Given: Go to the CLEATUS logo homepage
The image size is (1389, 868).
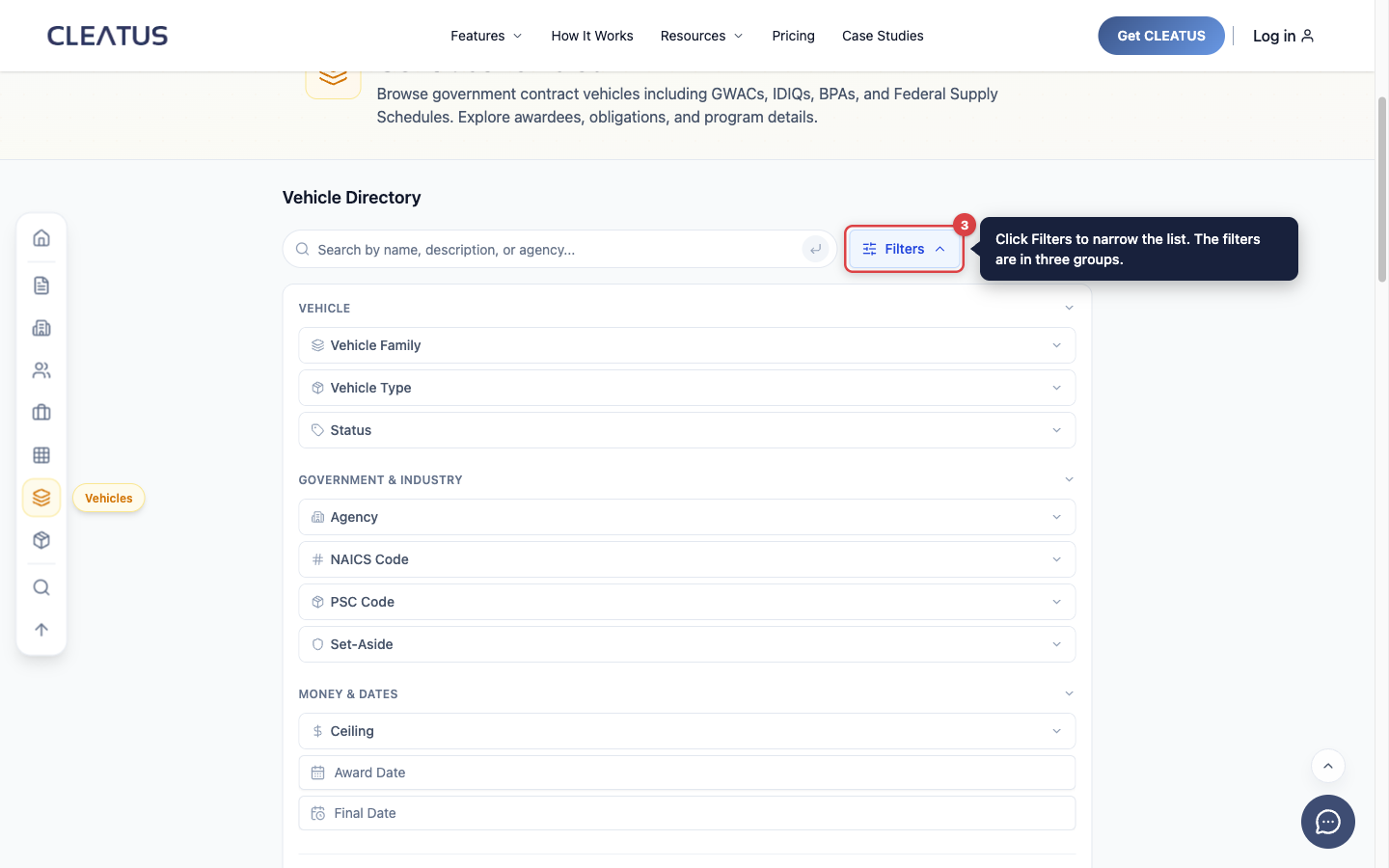Looking at the screenshot, I should coord(107,36).
